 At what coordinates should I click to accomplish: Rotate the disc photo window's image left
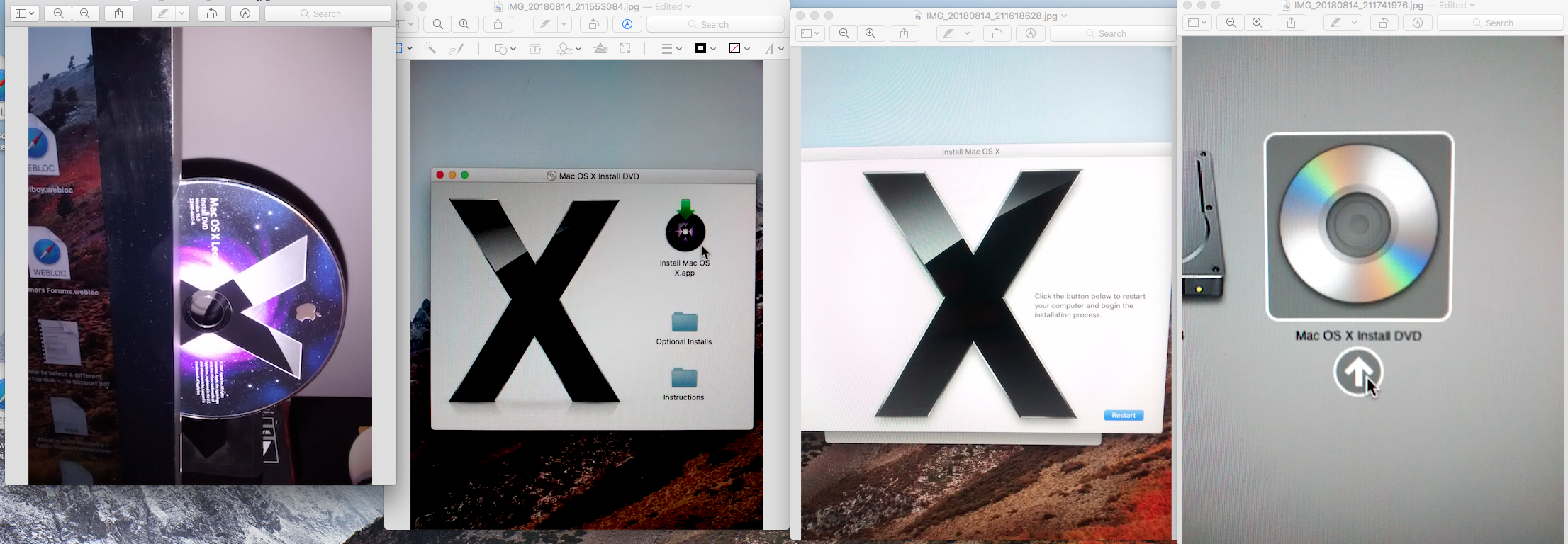pyautogui.click(x=212, y=13)
